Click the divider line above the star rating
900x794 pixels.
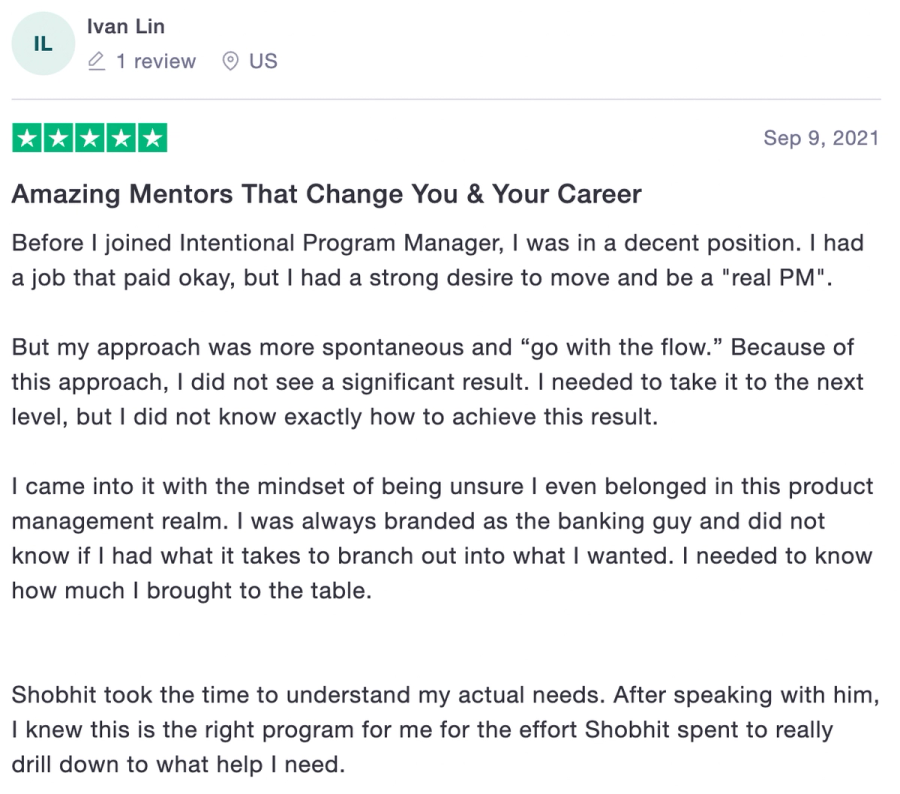click(450, 96)
